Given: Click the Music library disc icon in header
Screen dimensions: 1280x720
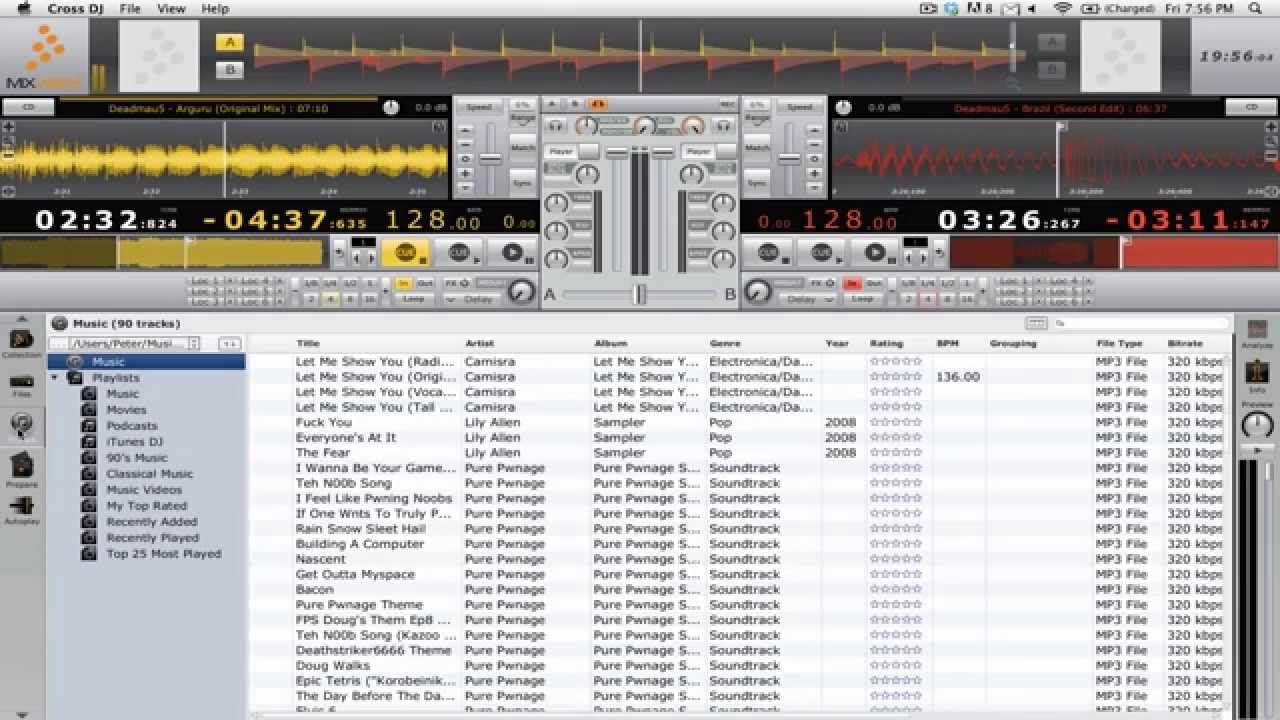Looking at the screenshot, I should (60, 324).
